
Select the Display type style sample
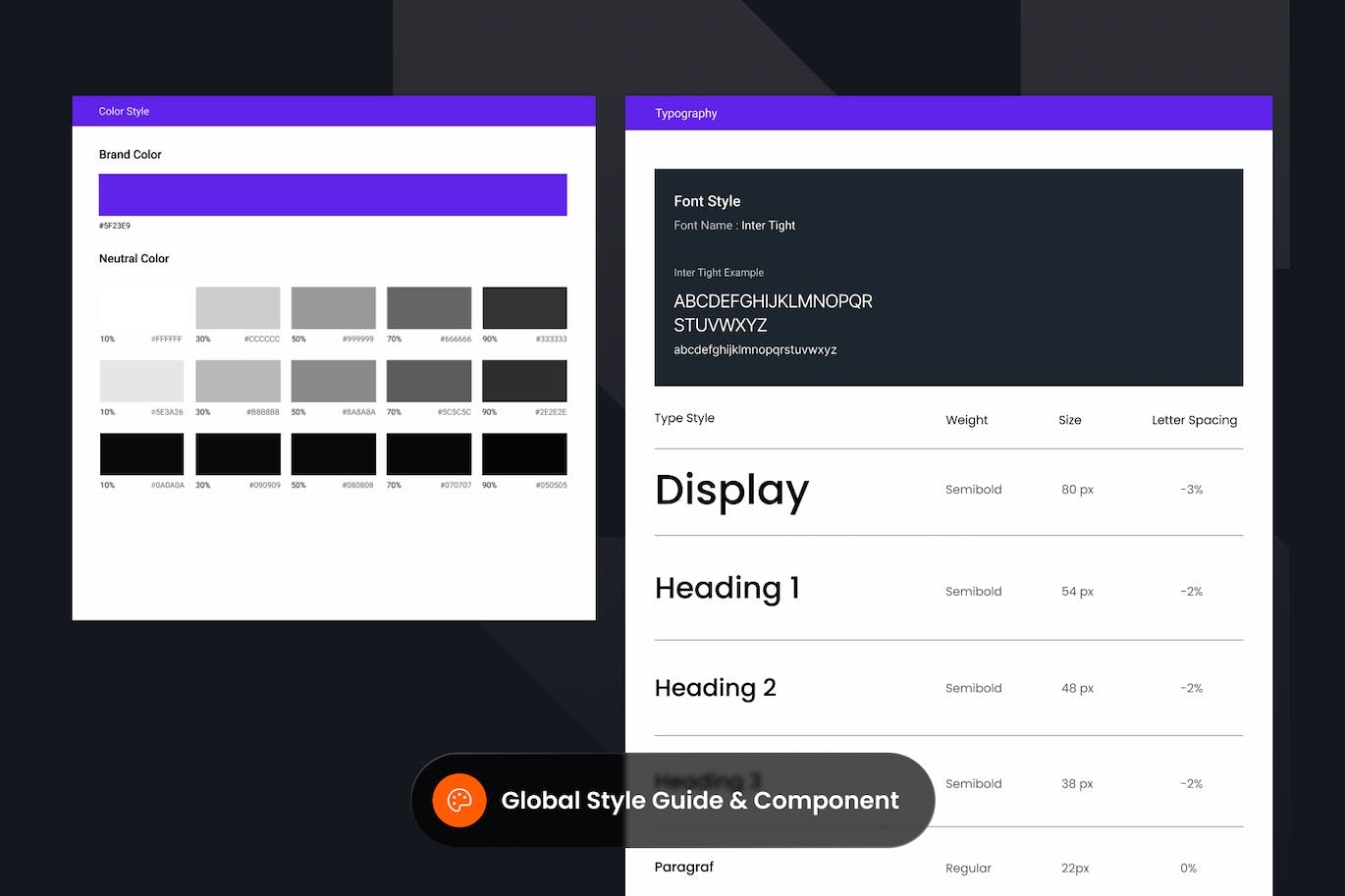(x=731, y=490)
